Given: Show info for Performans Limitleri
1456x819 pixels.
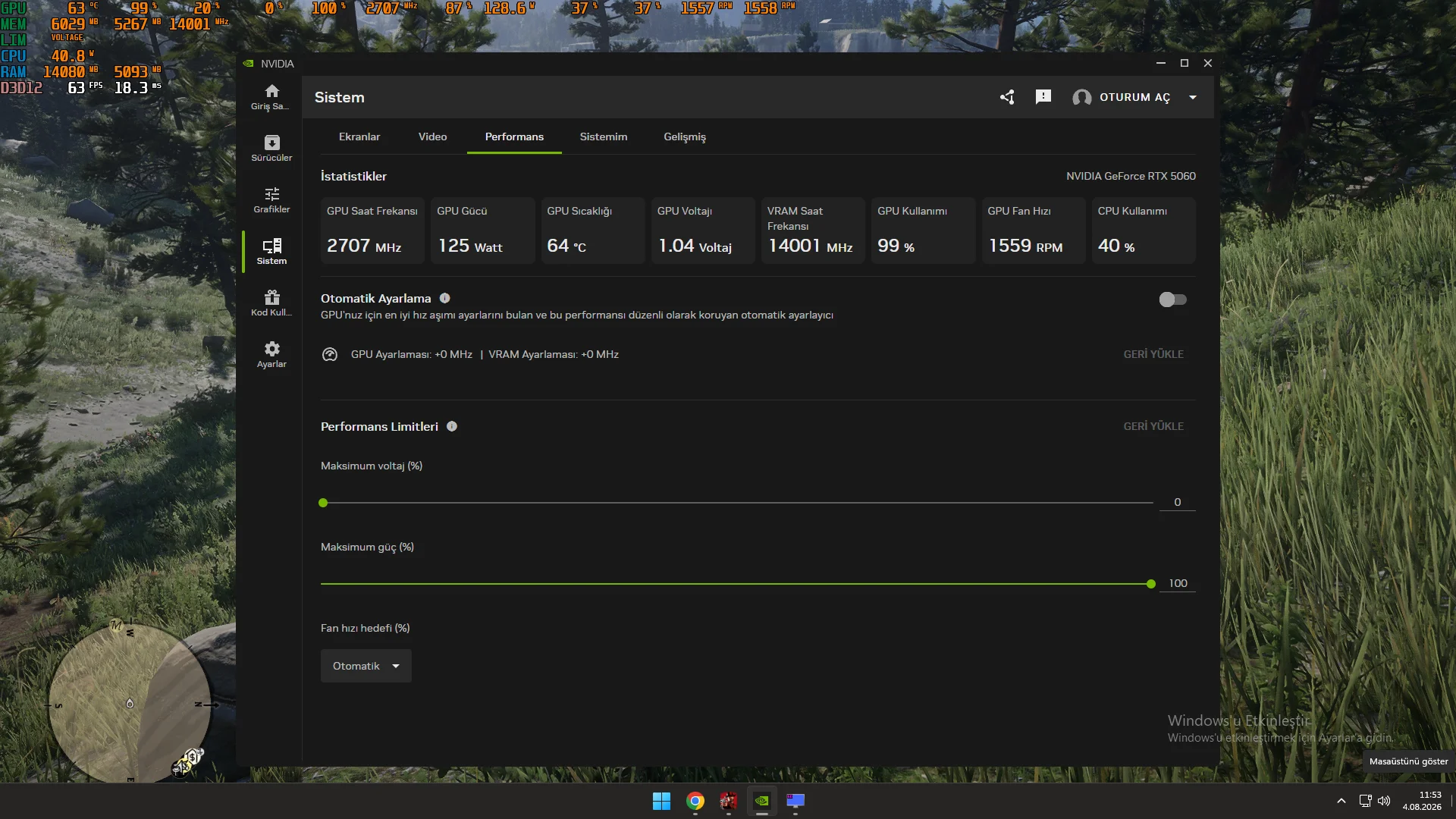Looking at the screenshot, I should point(452,426).
